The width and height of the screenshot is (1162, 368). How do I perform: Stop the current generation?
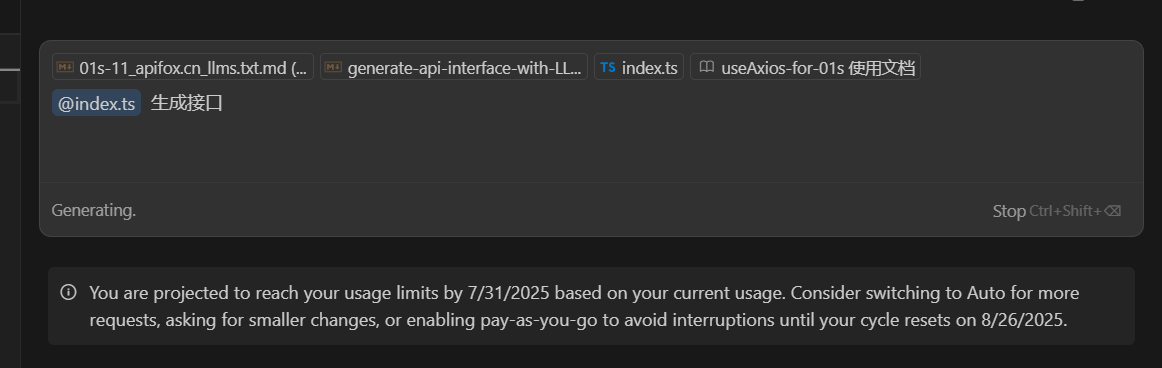pyautogui.click(x=1009, y=211)
